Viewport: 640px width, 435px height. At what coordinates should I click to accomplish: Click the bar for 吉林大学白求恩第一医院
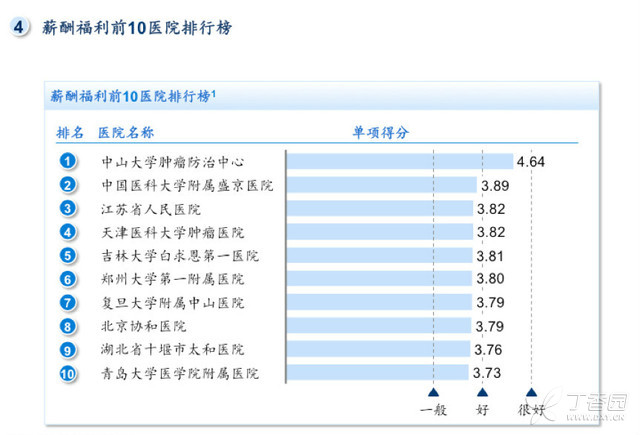pyautogui.click(x=379, y=255)
